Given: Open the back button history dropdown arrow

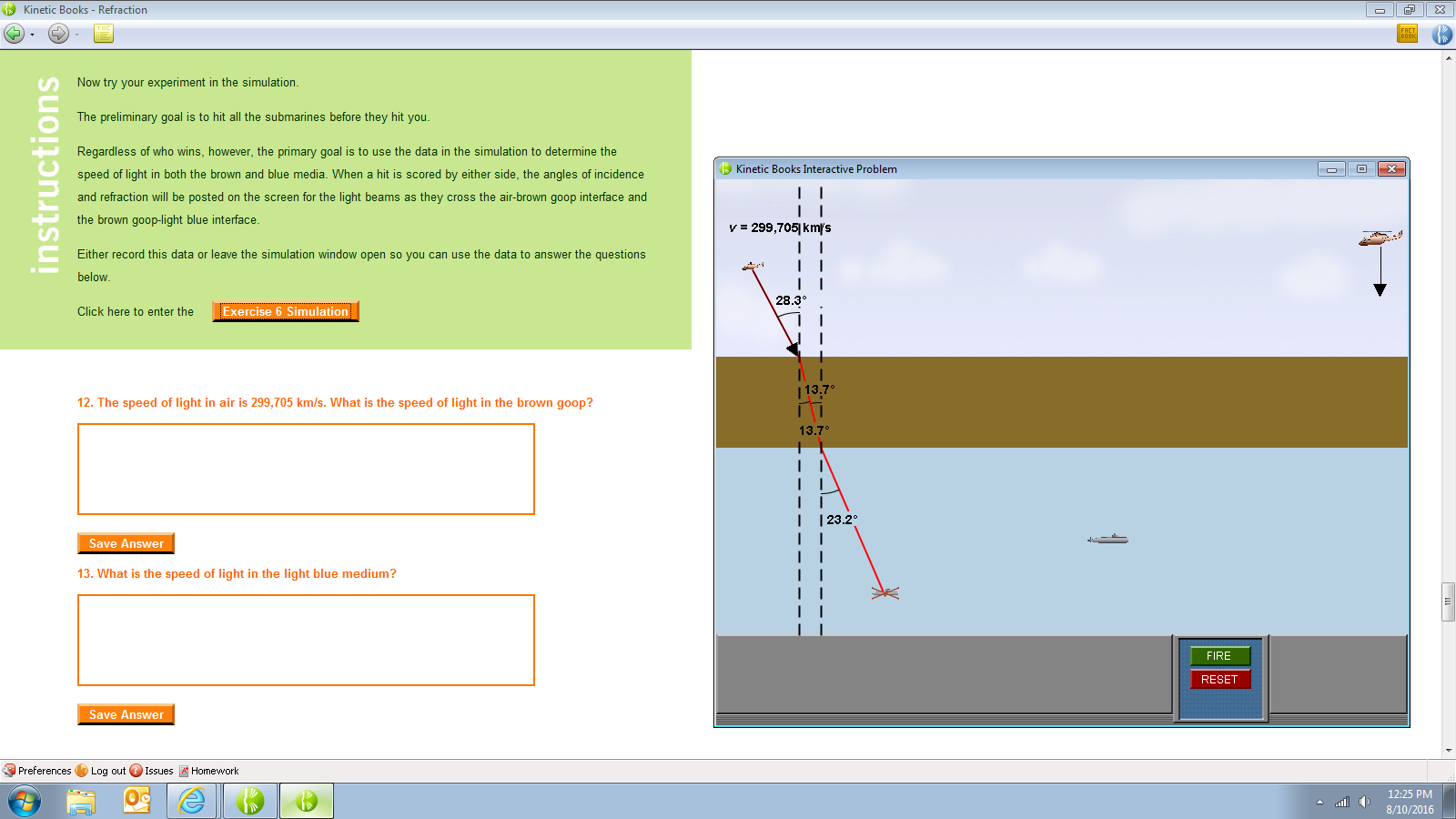Looking at the screenshot, I should coord(33,35).
